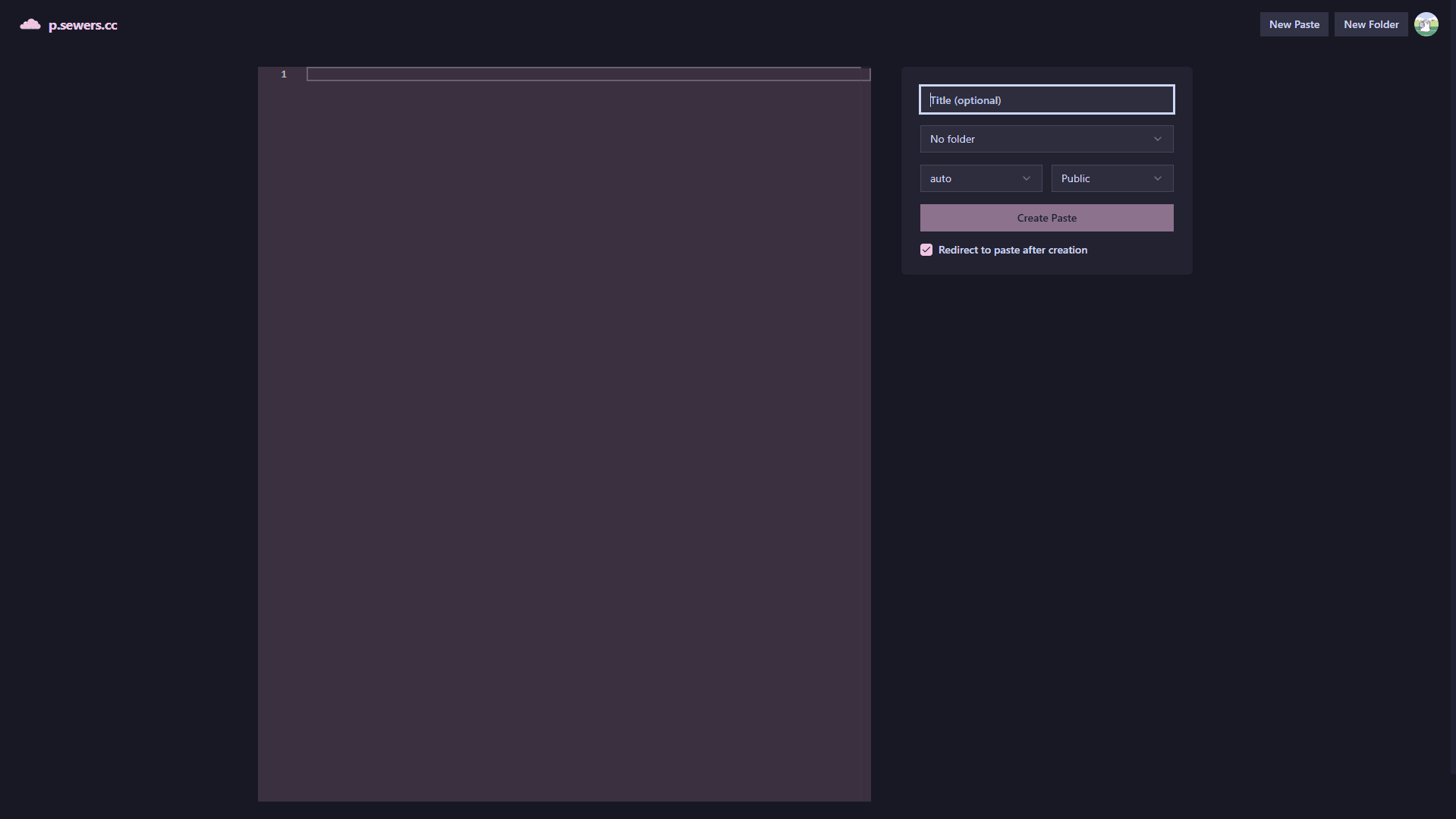Focus the Title (optional) text field
The image size is (1456, 819).
point(1046,99)
